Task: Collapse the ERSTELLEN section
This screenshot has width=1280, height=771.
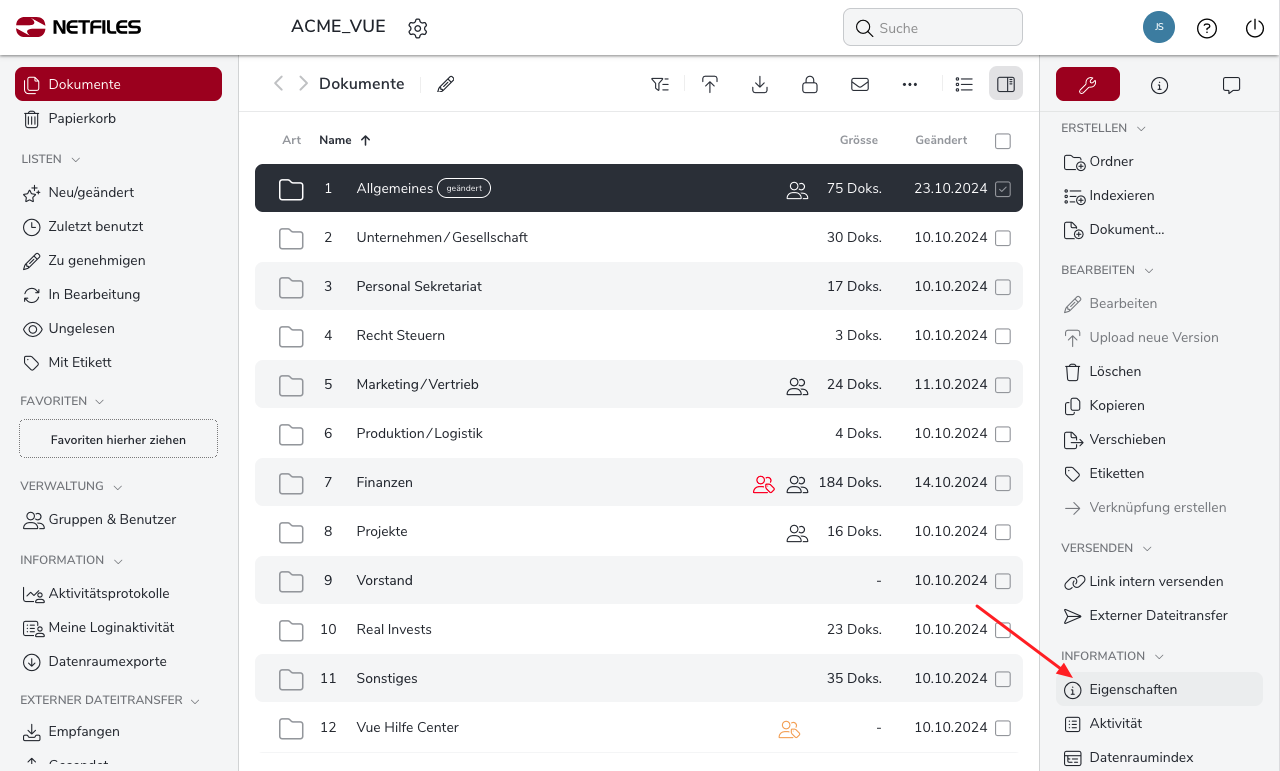Action: 1141,129
